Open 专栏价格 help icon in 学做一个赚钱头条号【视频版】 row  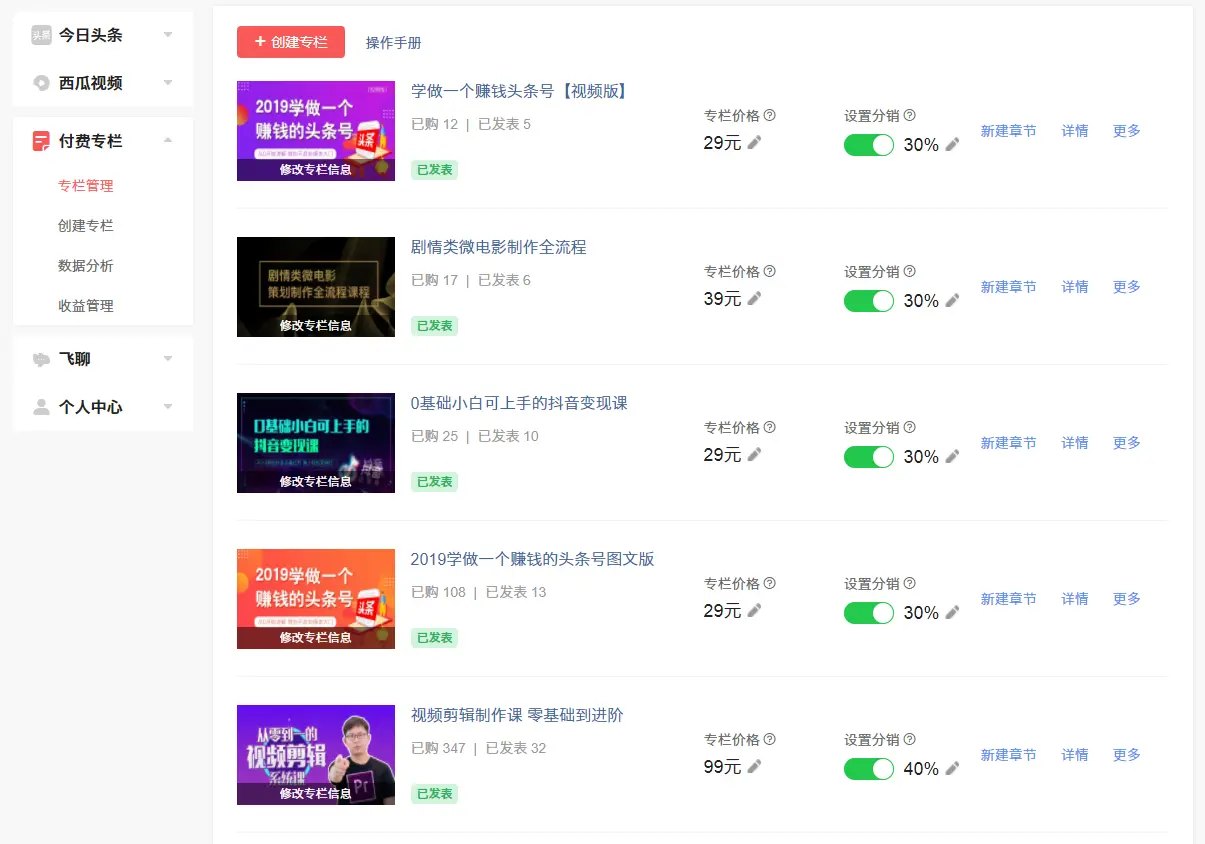tap(770, 116)
